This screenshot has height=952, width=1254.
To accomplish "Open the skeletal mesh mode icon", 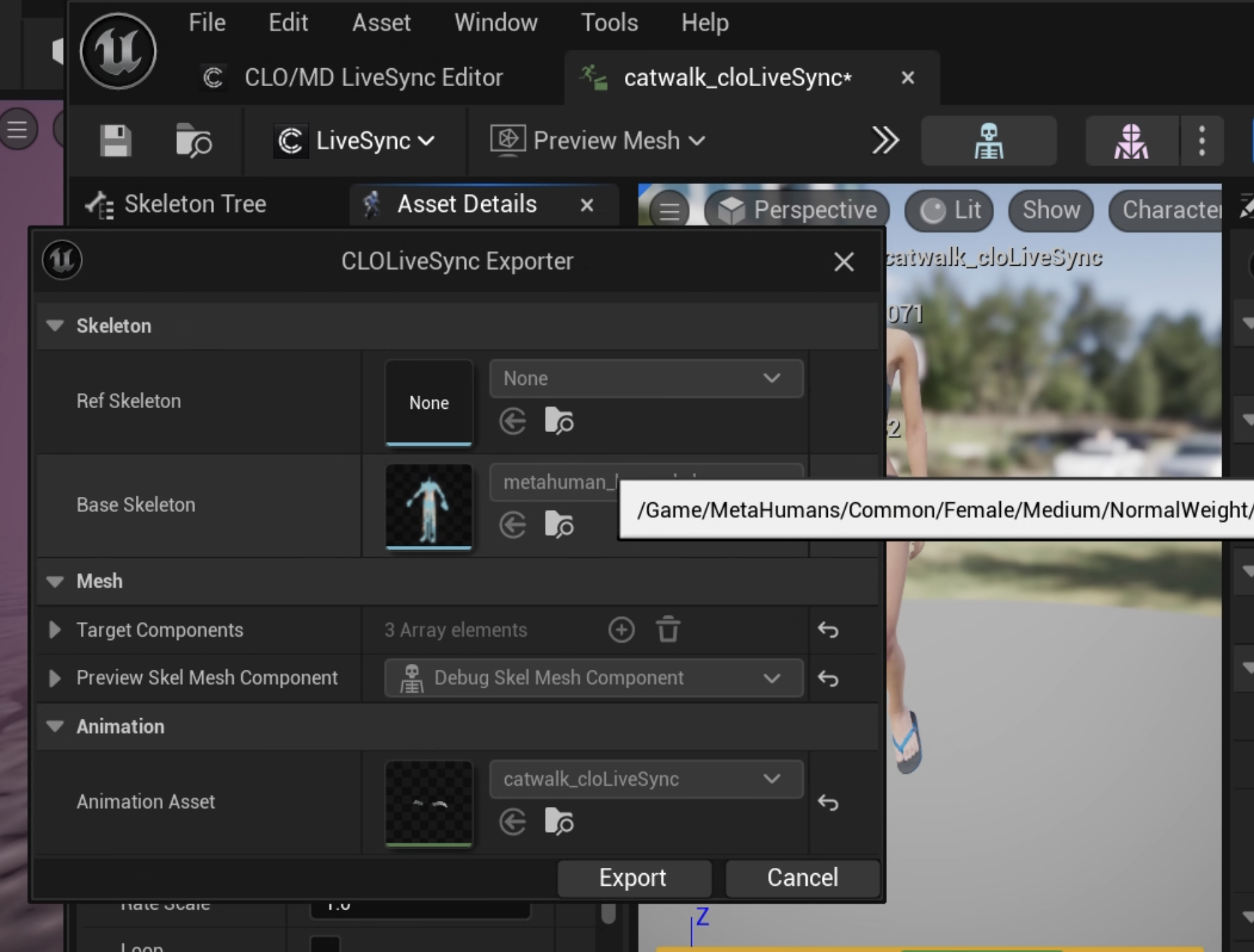I will pyautogui.click(x=1131, y=140).
